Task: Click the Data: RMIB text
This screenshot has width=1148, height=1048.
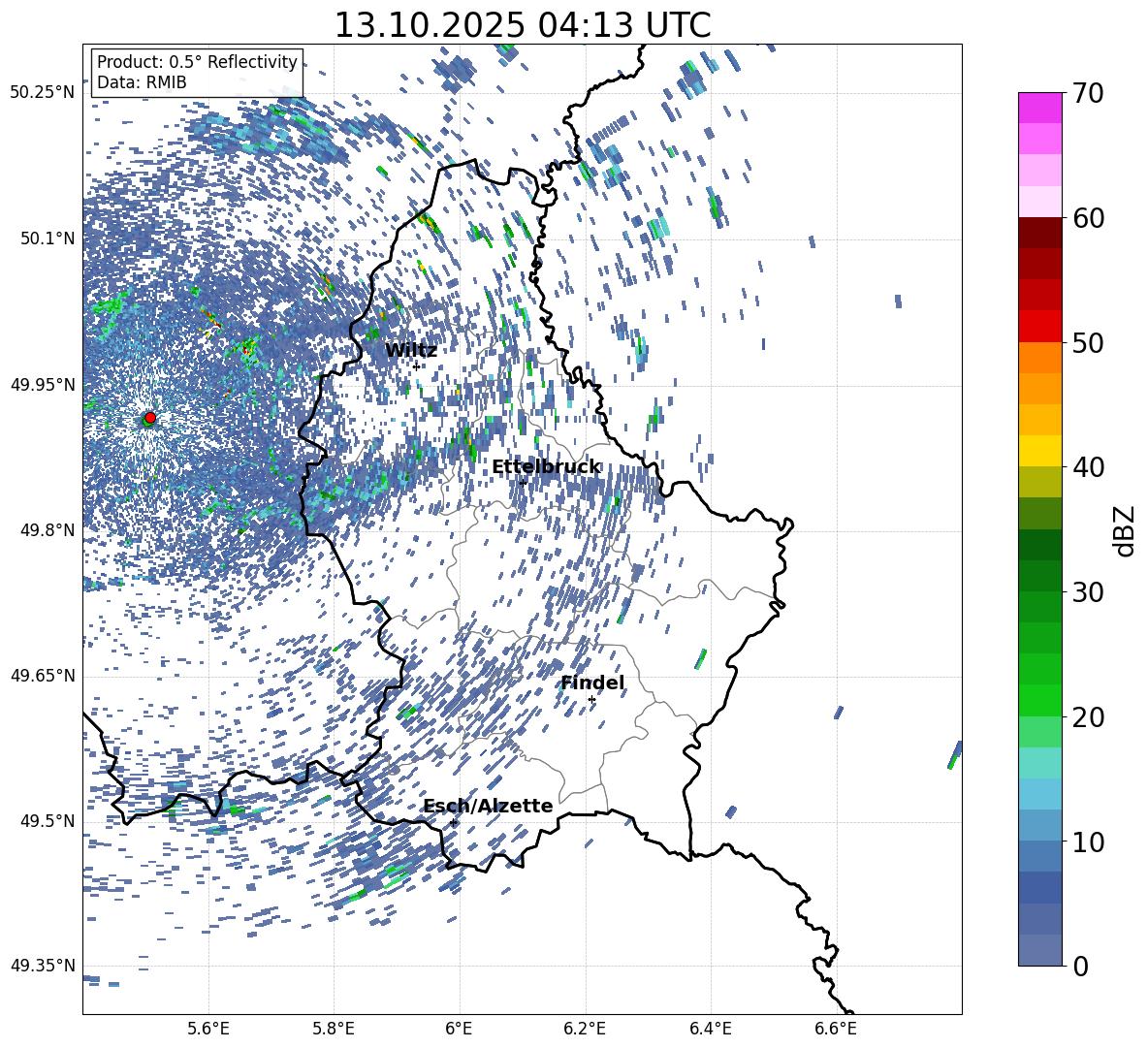Action: (x=142, y=82)
